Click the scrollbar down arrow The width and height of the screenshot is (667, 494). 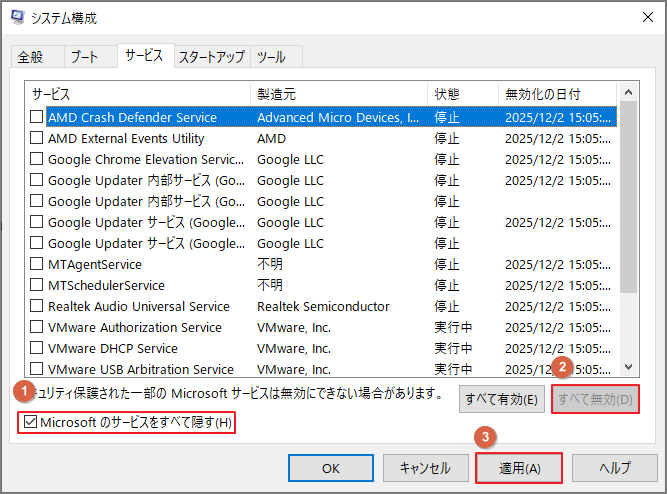click(x=629, y=367)
